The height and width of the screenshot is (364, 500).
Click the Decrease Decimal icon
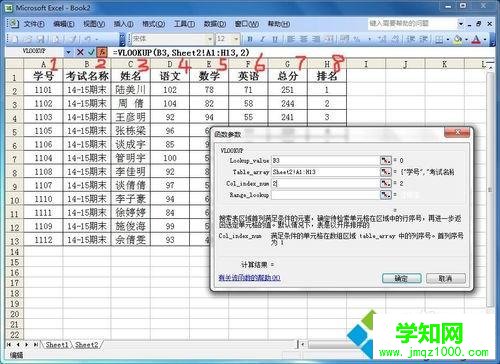(x=396, y=39)
